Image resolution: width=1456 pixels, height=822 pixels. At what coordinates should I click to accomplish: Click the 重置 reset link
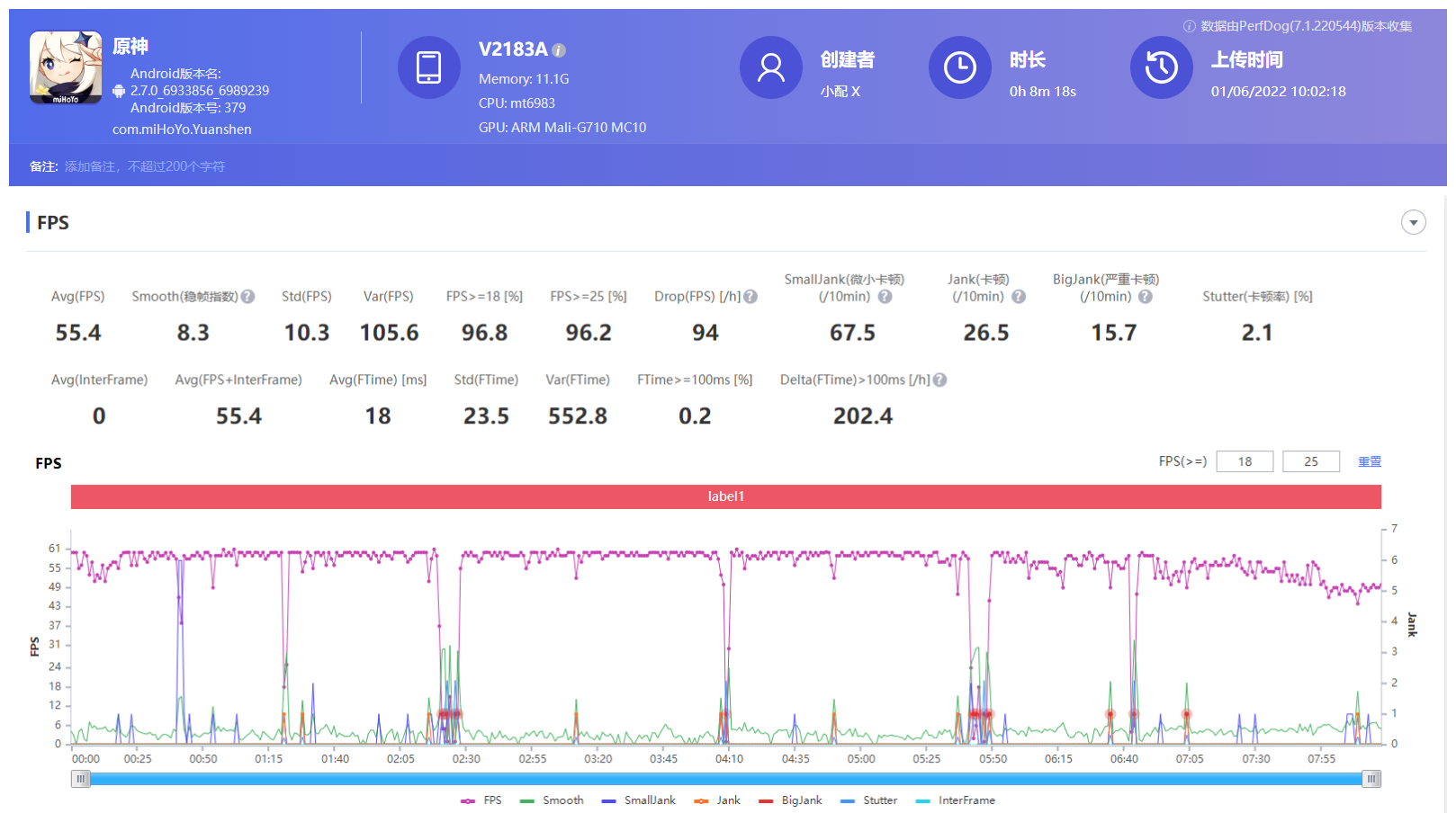coord(1369,461)
